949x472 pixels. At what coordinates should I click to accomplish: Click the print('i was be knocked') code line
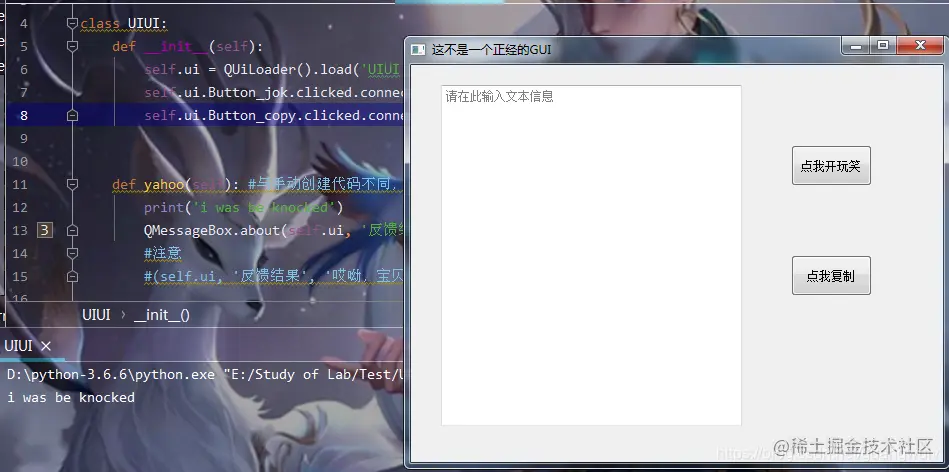point(244,207)
